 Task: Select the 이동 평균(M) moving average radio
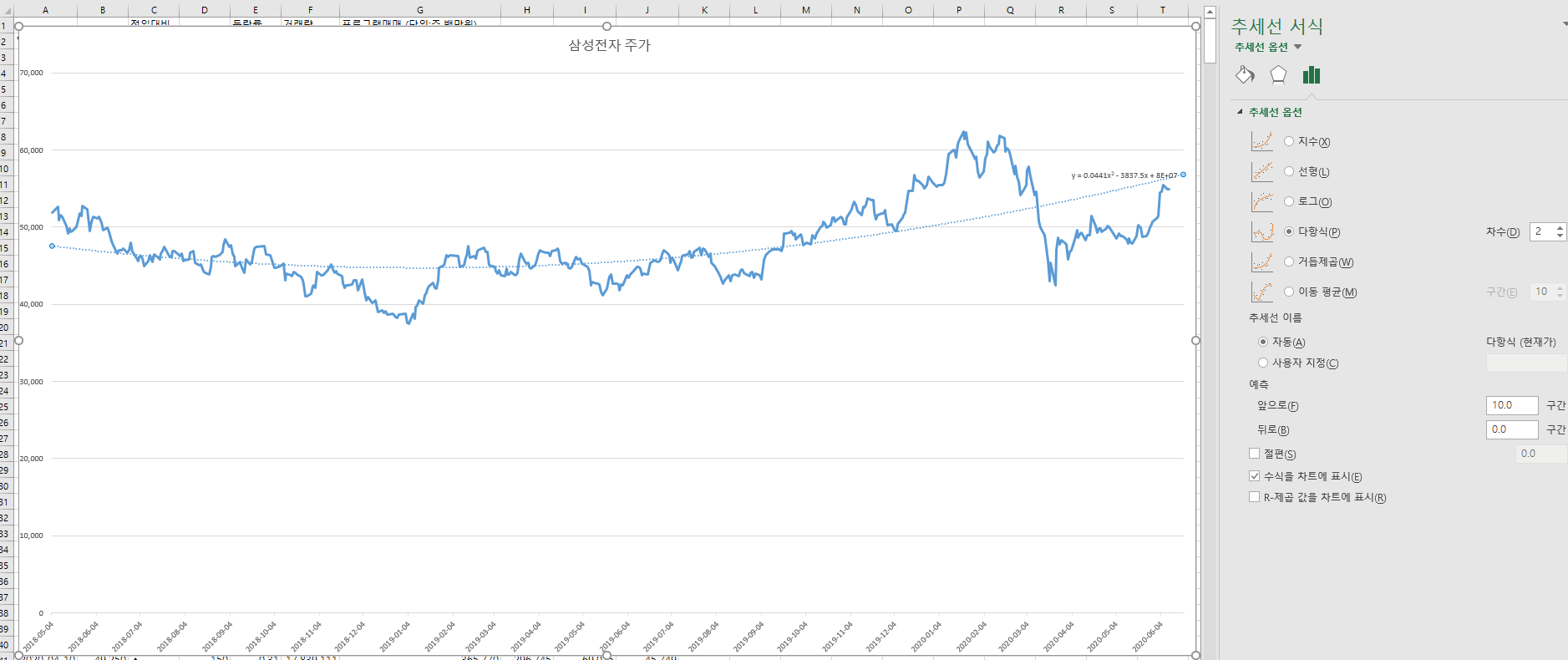click(x=1289, y=292)
